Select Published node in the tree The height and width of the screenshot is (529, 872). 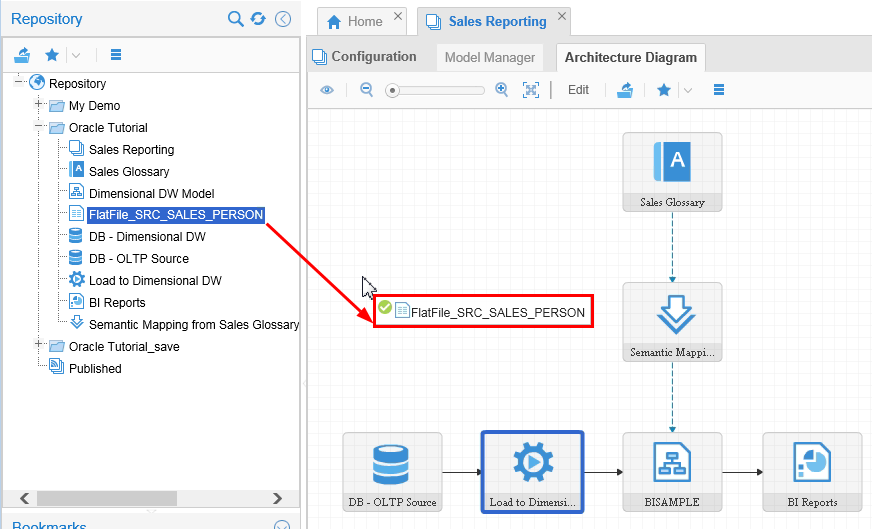click(95, 369)
